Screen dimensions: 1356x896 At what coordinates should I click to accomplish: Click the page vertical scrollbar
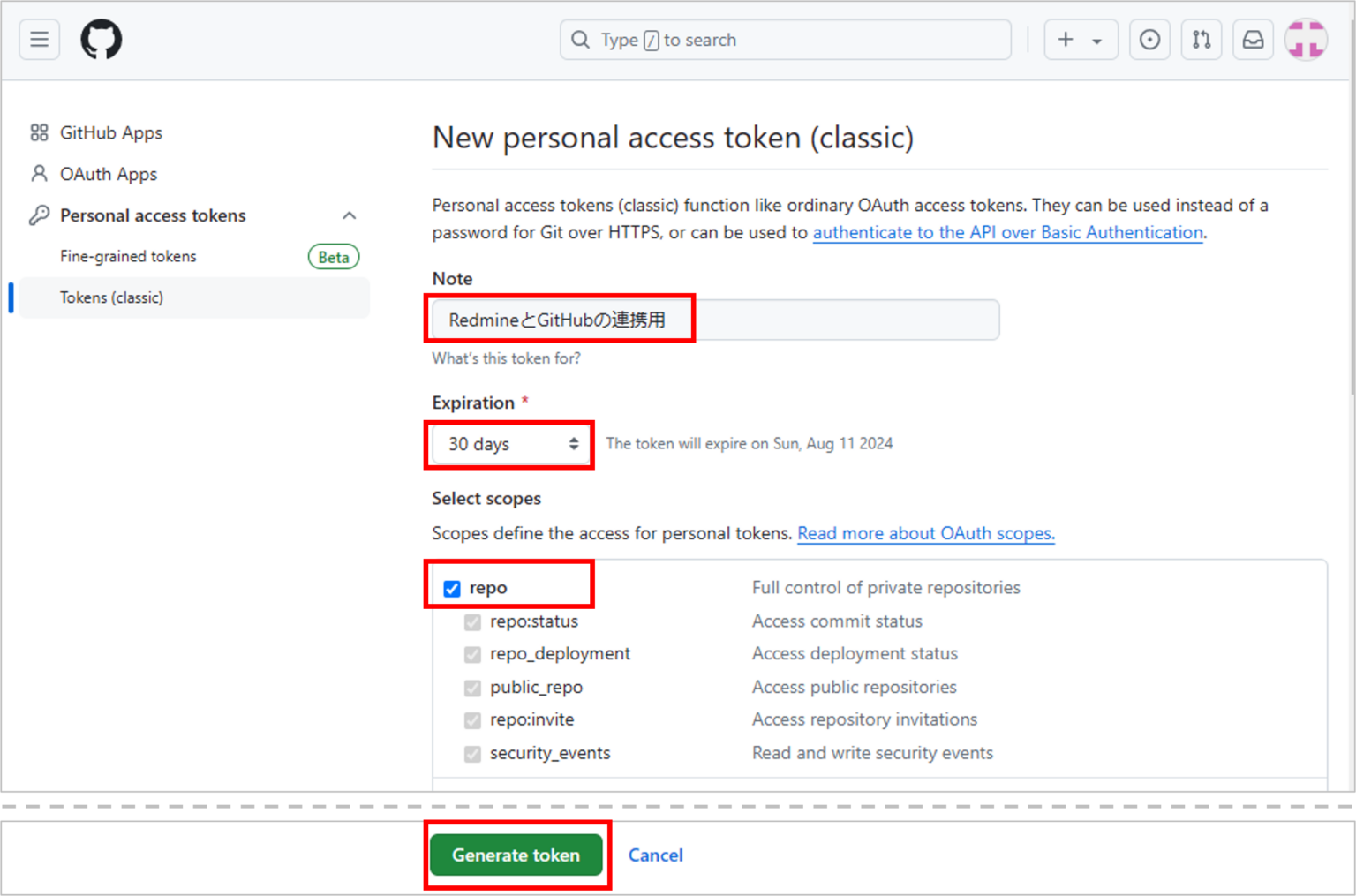1351,238
